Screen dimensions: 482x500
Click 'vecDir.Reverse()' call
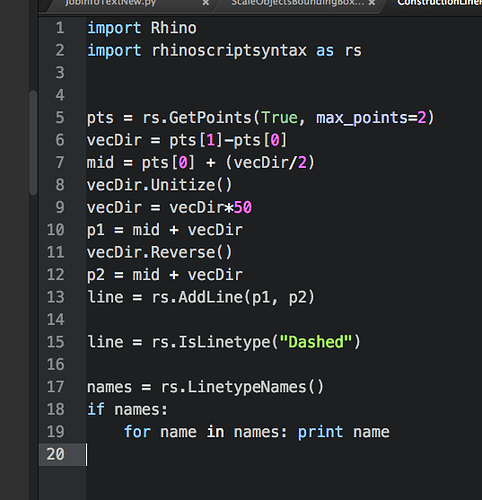(159, 252)
